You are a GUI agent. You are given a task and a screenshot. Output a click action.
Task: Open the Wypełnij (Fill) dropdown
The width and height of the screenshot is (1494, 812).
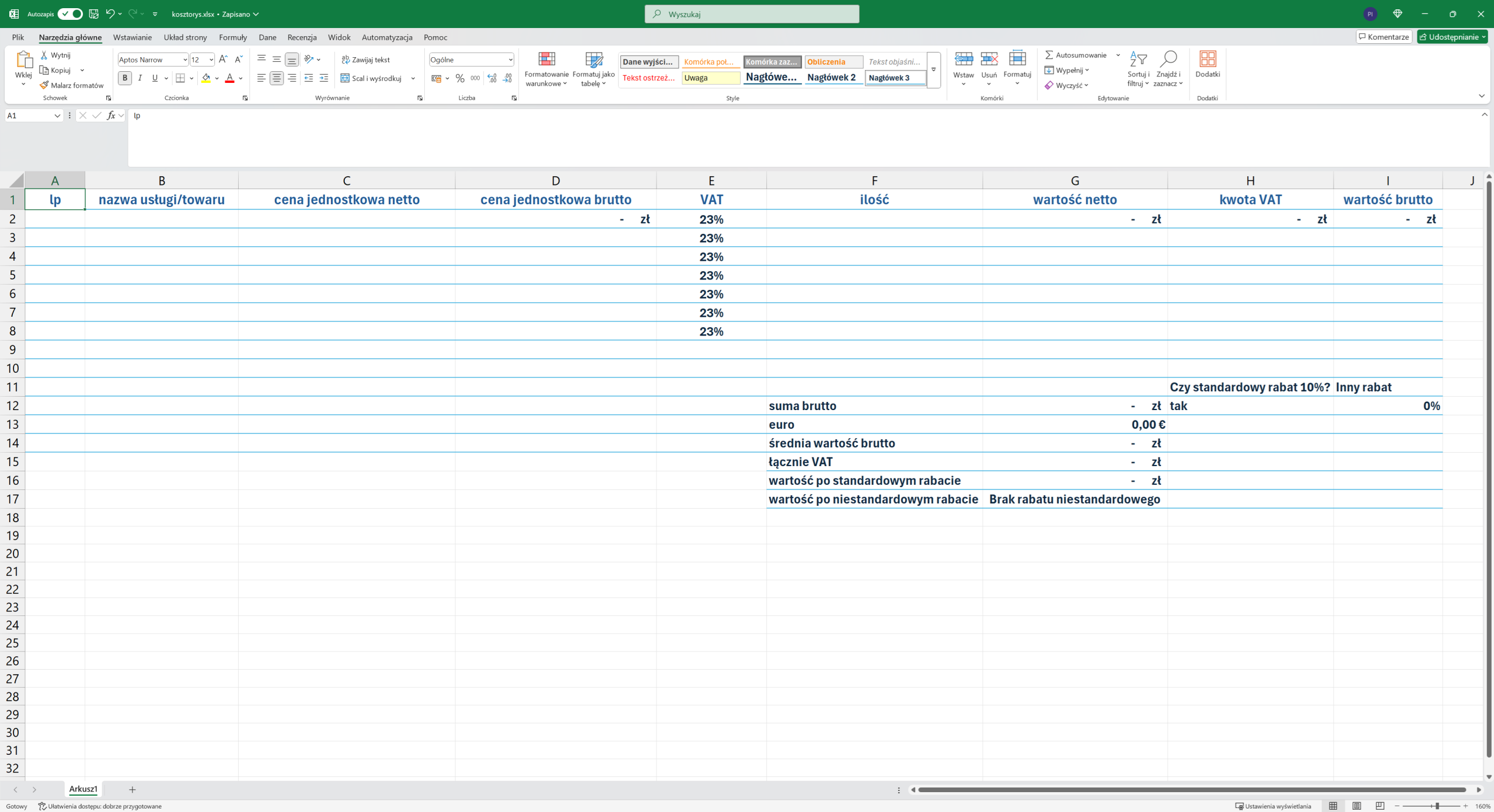[x=1067, y=70]
